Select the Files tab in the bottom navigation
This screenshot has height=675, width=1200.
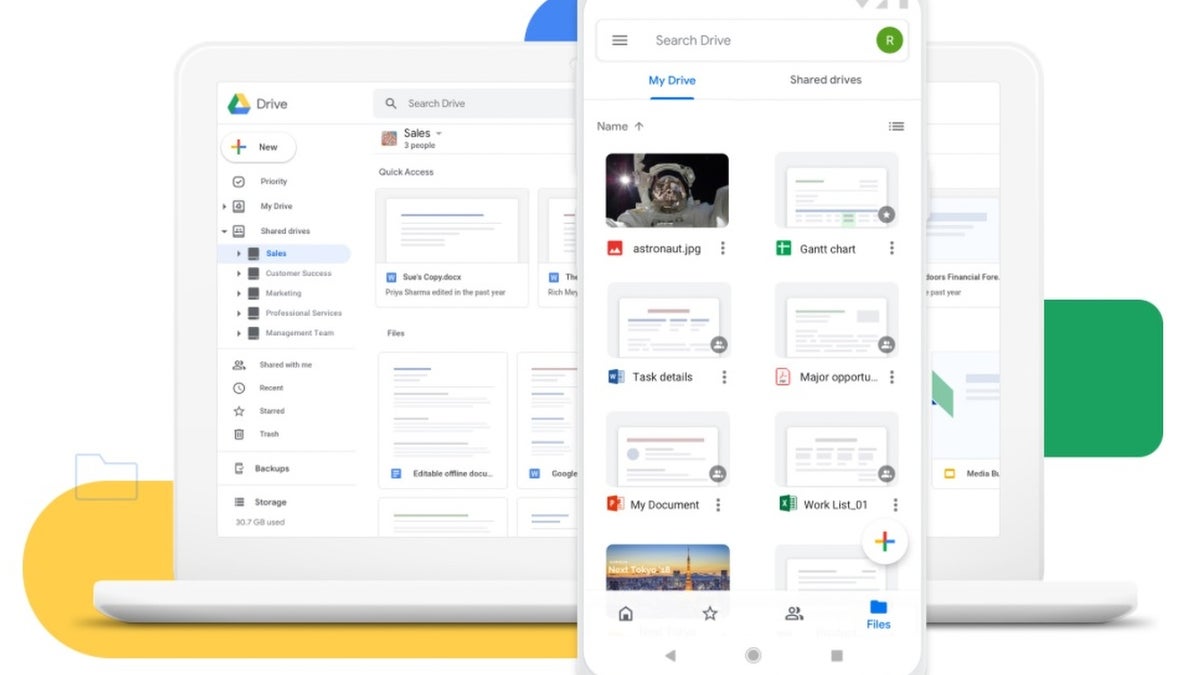[878, 614]
